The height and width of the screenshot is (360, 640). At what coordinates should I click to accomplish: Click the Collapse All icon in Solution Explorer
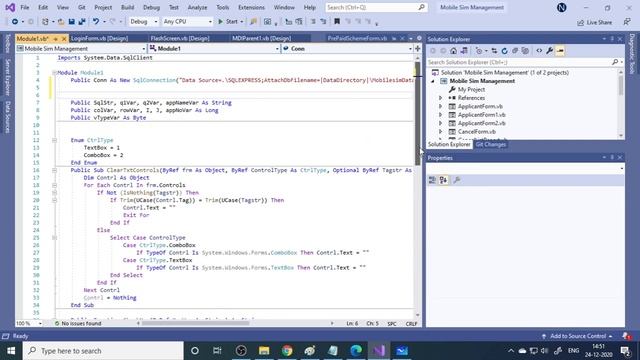pos(515,51)
